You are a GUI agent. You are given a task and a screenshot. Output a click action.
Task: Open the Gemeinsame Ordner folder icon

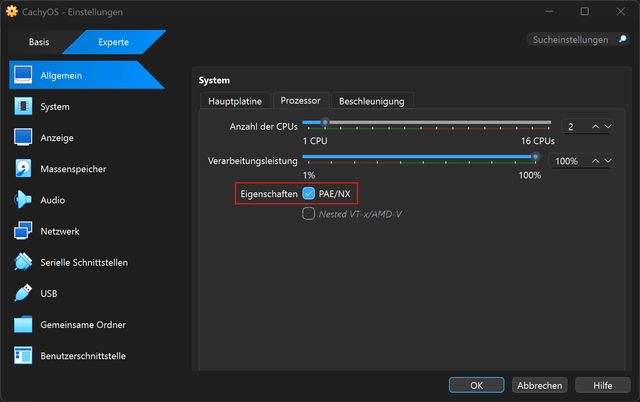[x=23, y=324]
